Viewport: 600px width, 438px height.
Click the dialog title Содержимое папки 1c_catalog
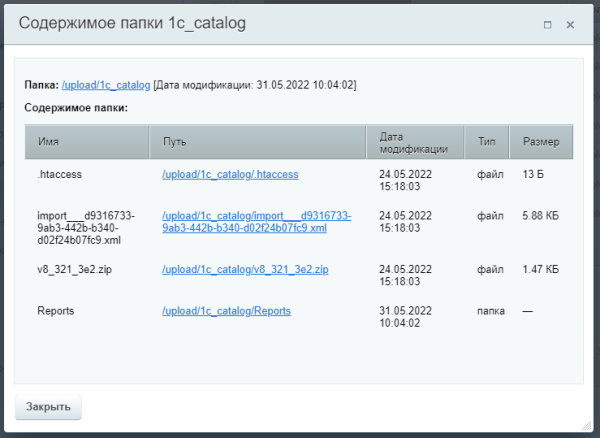click(133, 23)
